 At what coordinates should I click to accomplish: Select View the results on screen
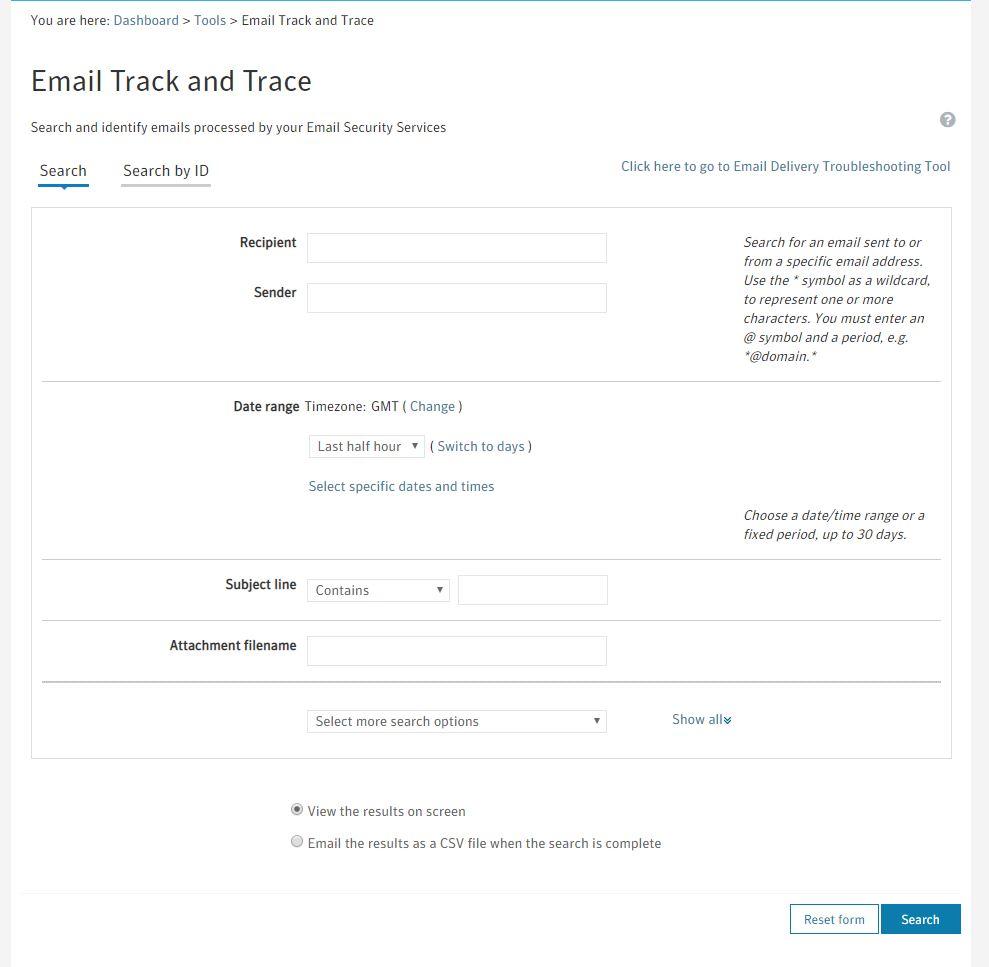pos(297,810)
